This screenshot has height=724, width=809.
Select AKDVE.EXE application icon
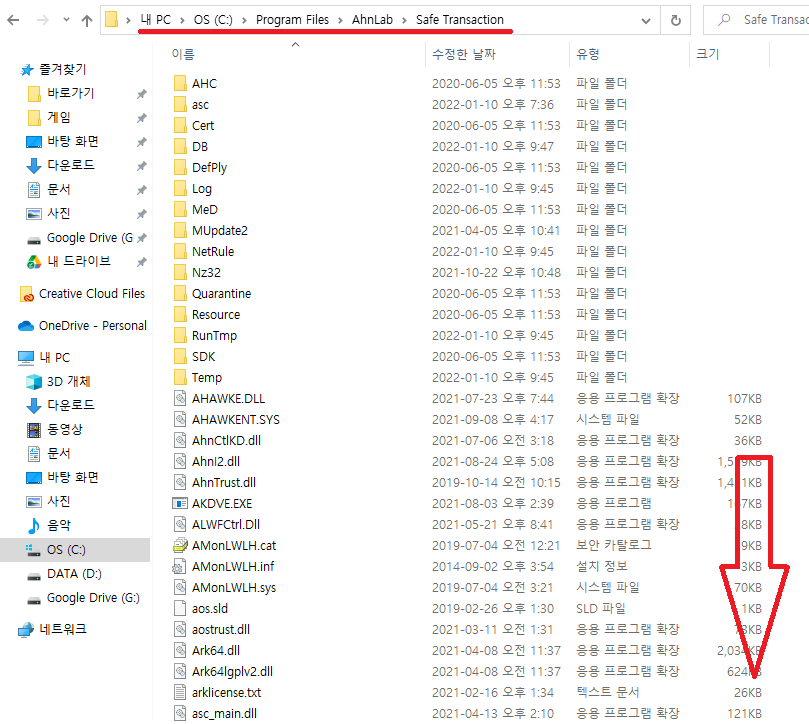180,504
